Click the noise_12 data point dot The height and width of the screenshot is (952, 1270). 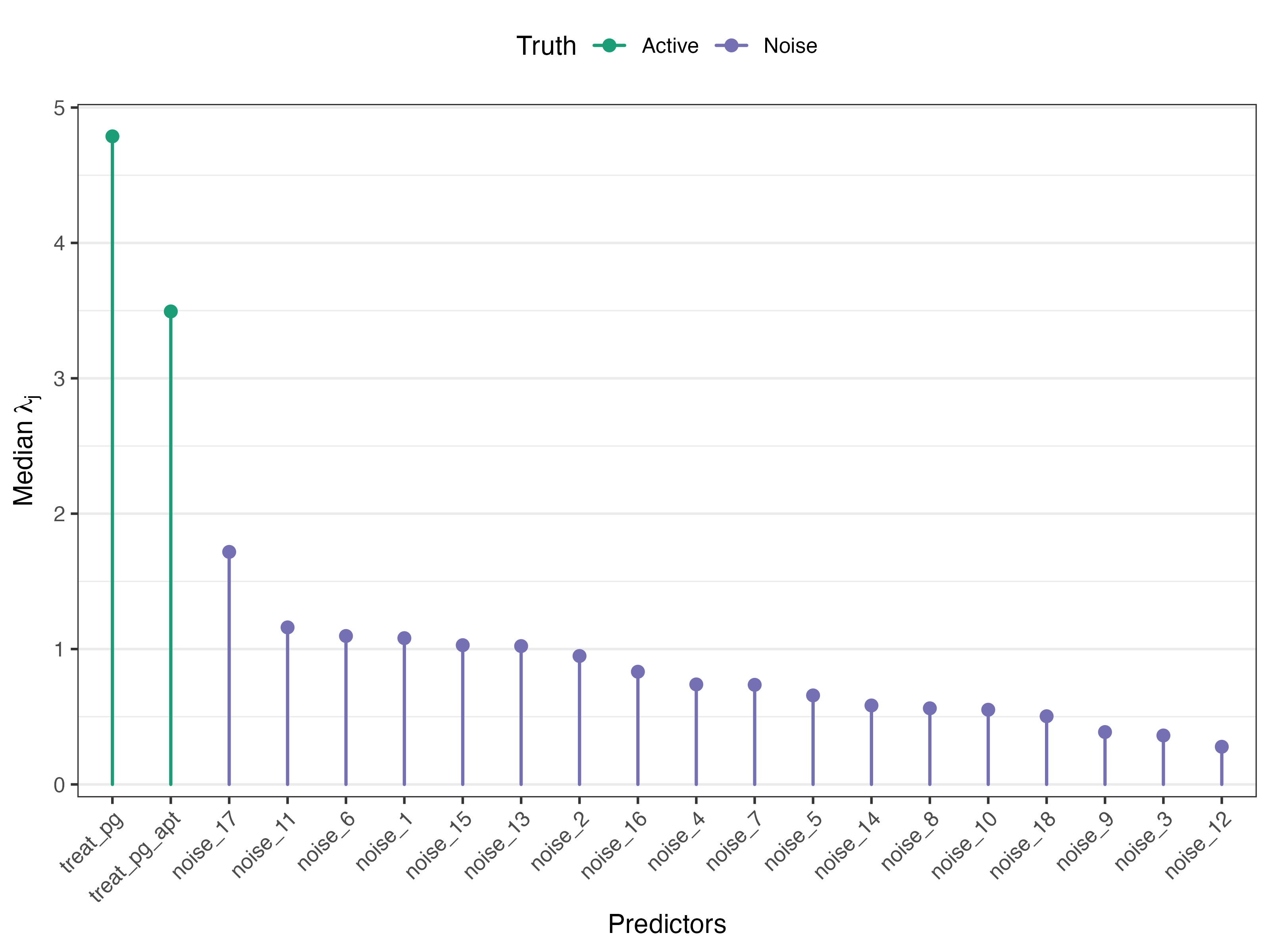coord(1222,747)
